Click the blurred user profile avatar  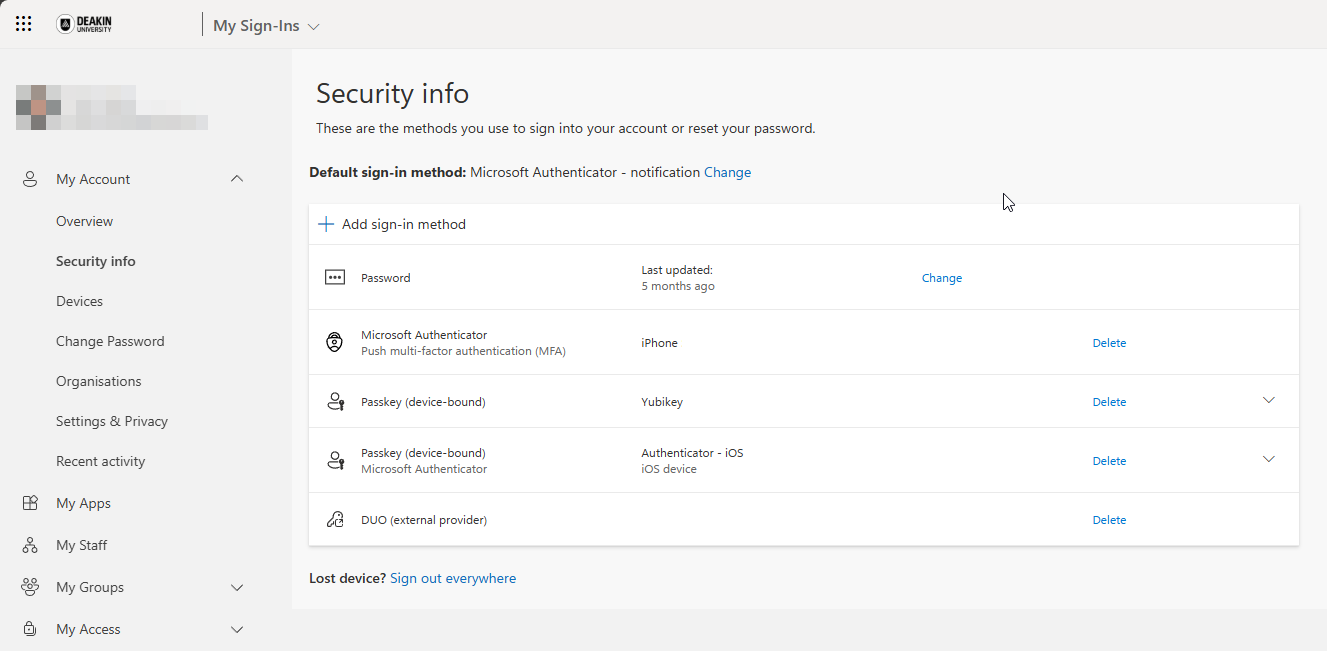tap(38, 108)
